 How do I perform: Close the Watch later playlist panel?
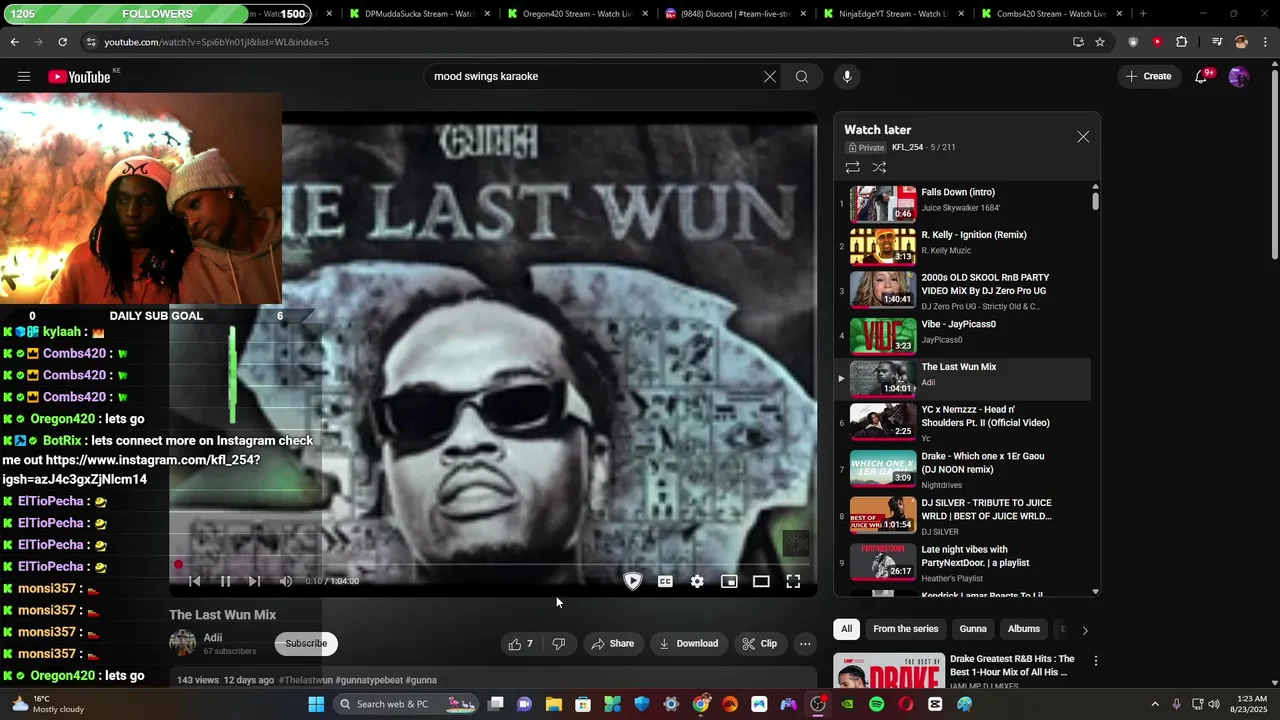(1083, 137)
